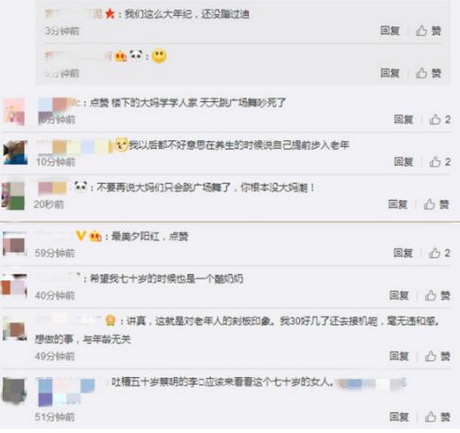Like the top nested reply from 3分钟前

pyautogui.click(x=428, y=31)
